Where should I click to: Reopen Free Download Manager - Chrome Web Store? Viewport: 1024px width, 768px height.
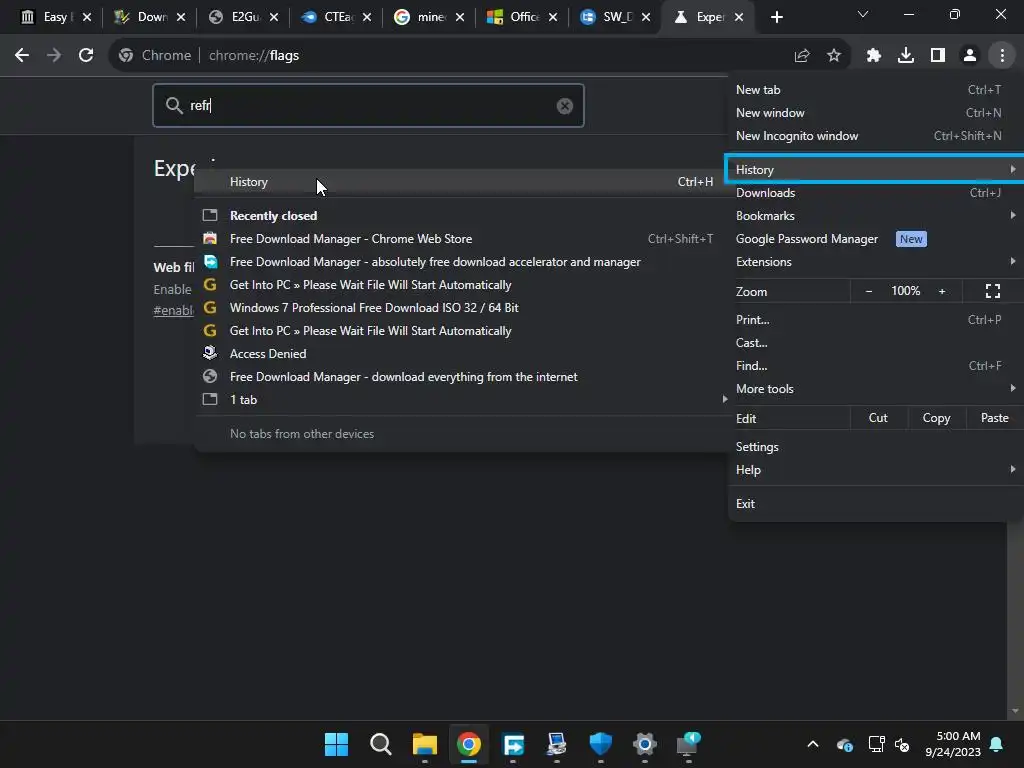point(461,239)
